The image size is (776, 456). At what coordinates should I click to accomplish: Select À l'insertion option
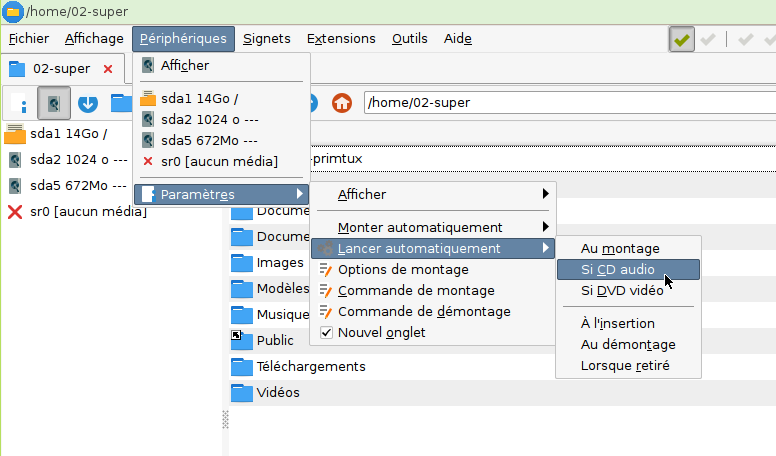[x=628, y=323]
